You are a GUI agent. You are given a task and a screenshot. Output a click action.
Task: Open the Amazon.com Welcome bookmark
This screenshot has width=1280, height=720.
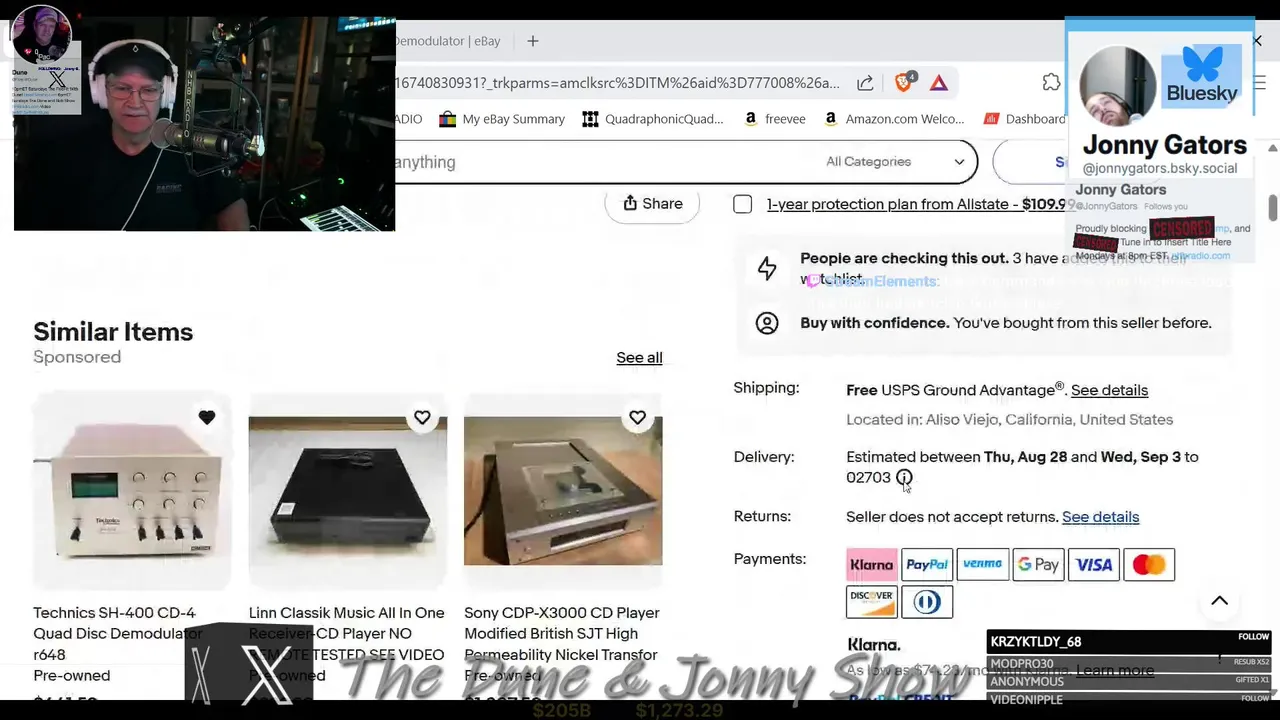click(893, 119)
